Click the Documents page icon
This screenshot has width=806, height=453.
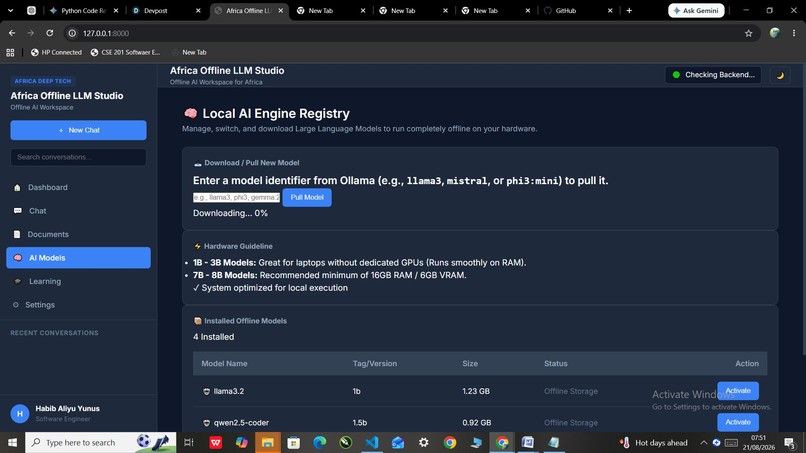[17, 234]
